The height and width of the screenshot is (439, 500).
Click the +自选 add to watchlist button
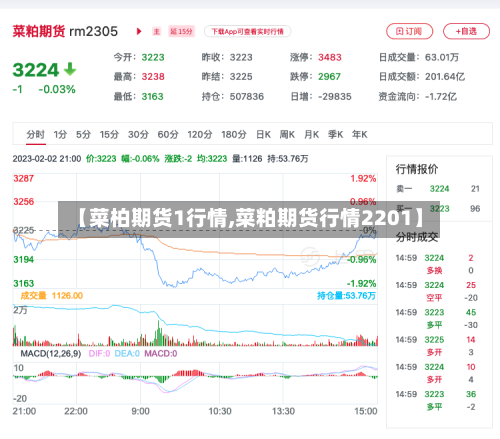pyautogui.click(x=466, y=31)
